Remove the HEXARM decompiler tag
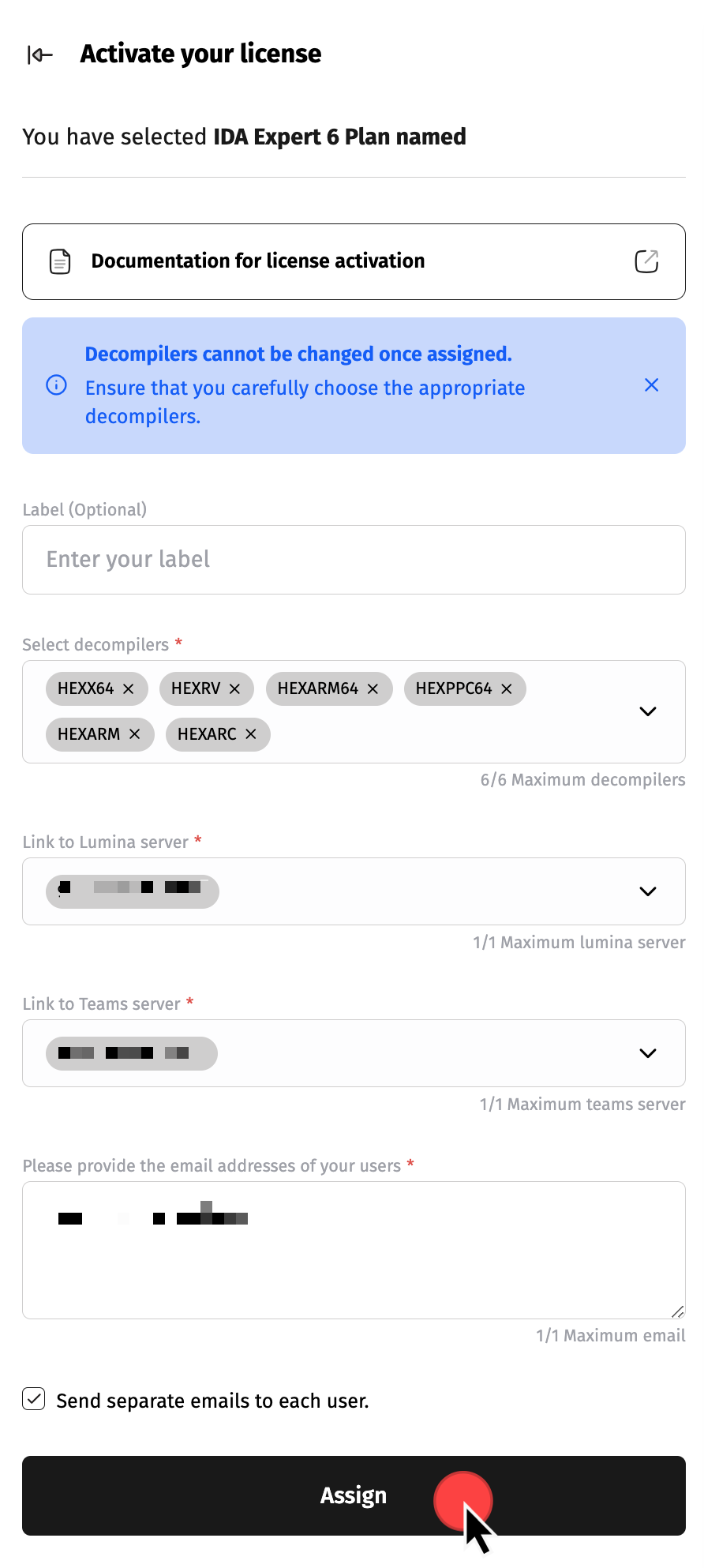The width and height of the screenshot is (704, 1568). click(135, 734)
